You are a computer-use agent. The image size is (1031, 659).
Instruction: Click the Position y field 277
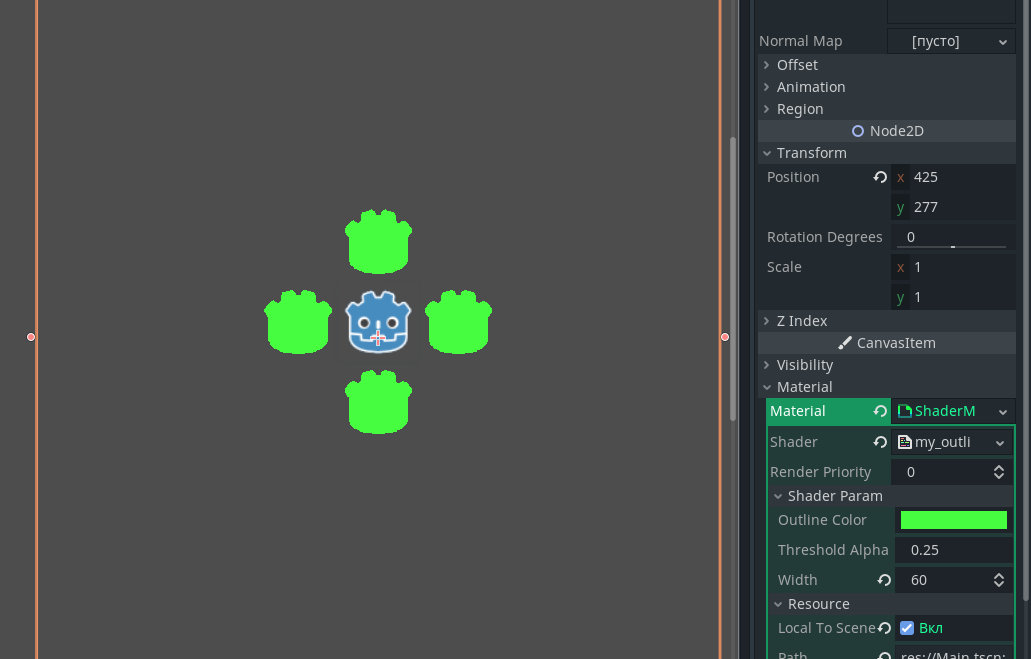pyautogui.click(x=953, y=207)
